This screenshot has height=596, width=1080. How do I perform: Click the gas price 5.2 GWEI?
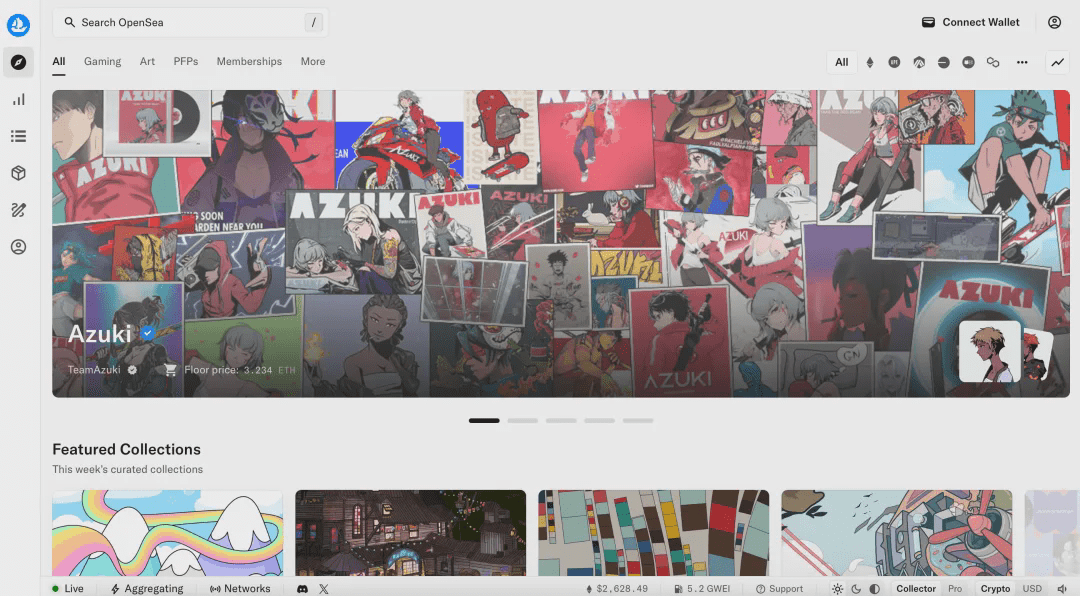pos(702,588)
